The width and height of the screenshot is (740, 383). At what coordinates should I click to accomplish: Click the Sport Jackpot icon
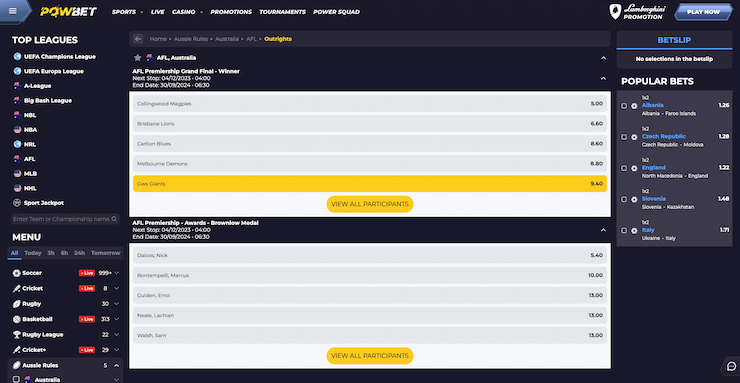[17, 203]
